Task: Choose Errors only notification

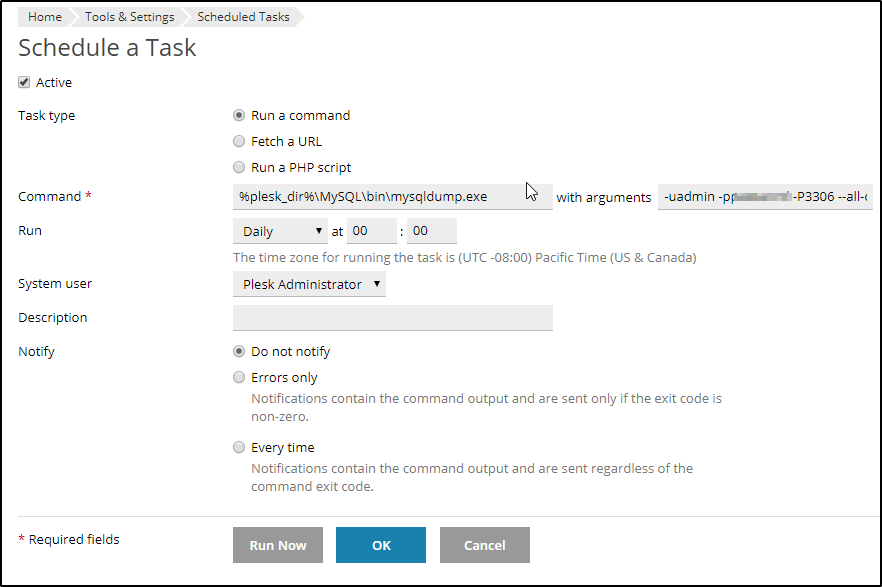Action: (239, 377)
